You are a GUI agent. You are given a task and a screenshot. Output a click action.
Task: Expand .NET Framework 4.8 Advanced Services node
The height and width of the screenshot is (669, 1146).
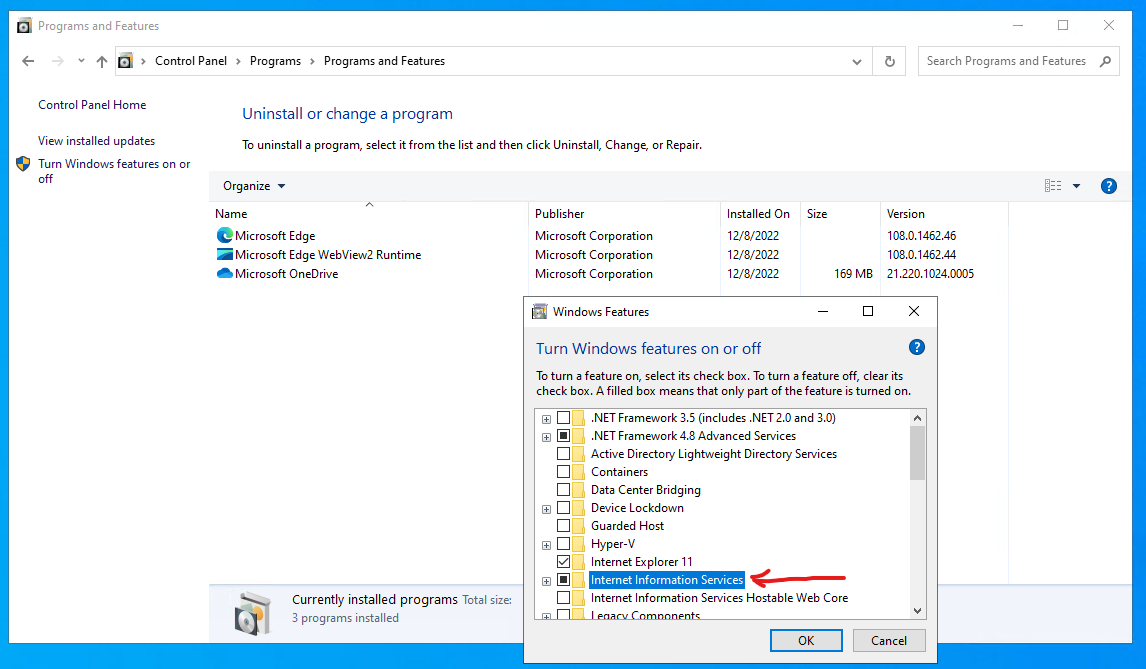point(546,437)
